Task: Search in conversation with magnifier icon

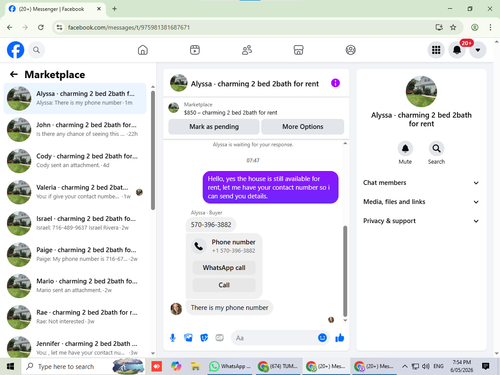Action: [436, 148]
